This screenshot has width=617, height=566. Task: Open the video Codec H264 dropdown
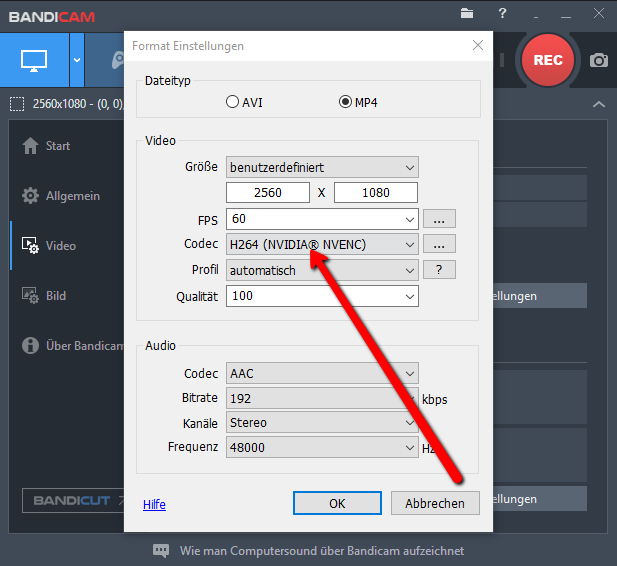coord(322,244)
